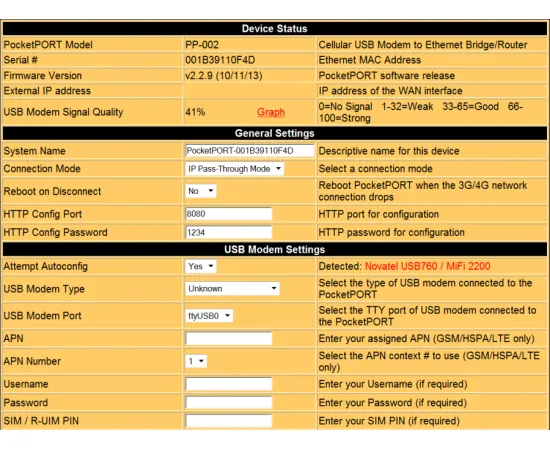This screenshot has width=550, height=450.
Task: Open the USB Modem Port dropdown
Action: pos(209,316)
